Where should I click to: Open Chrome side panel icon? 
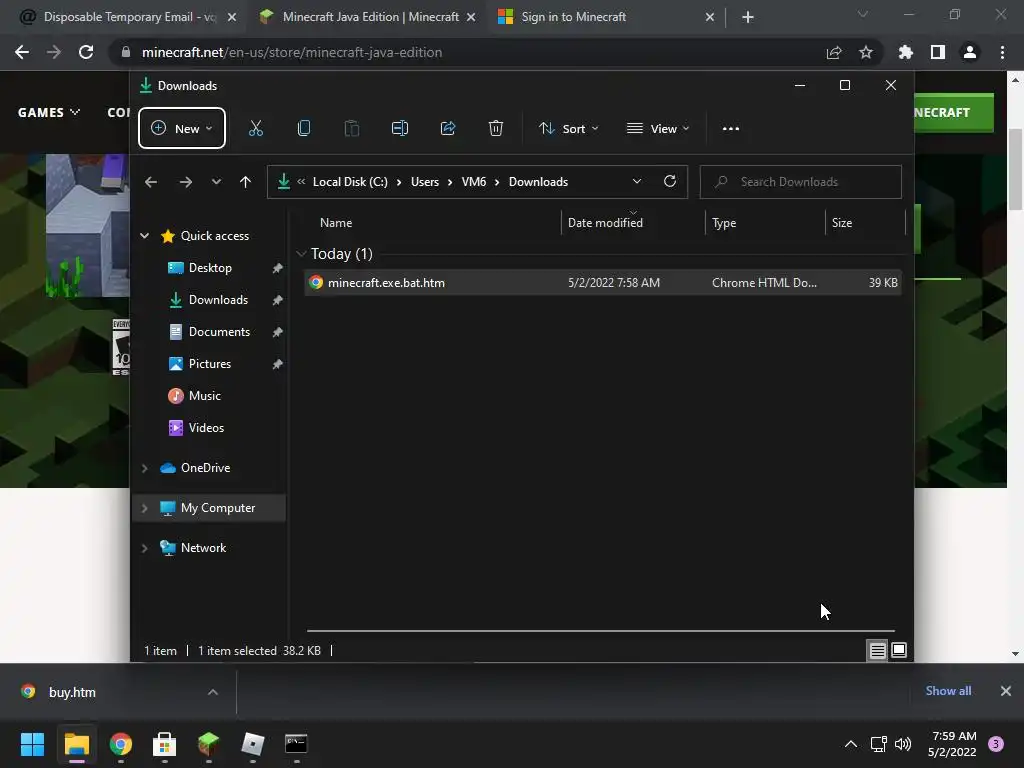pos(938,52)
